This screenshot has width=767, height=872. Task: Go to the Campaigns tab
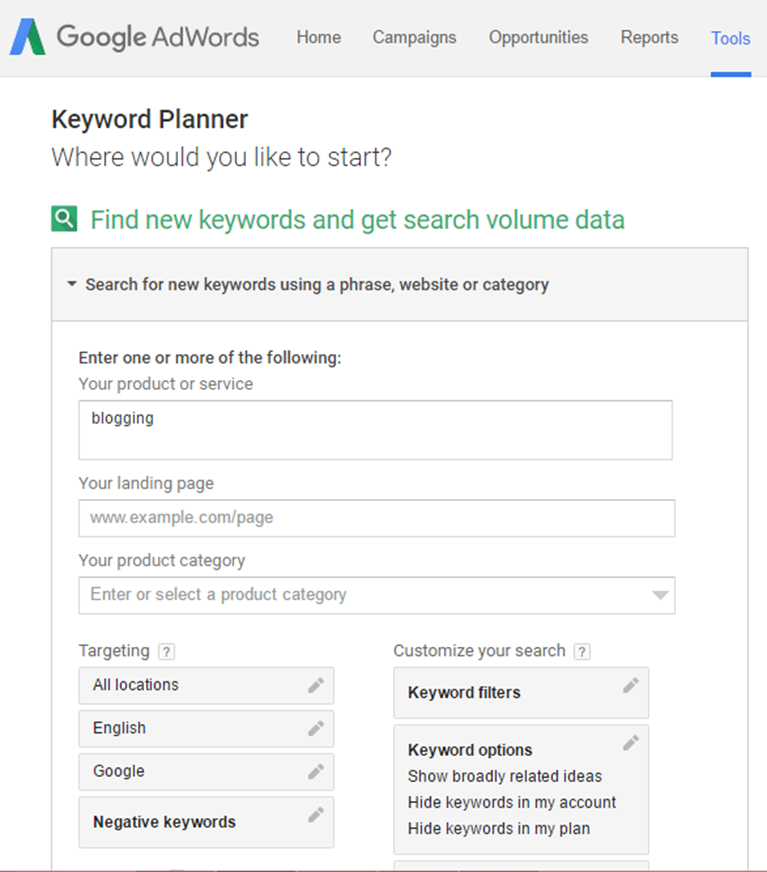(x=414, y=38)
